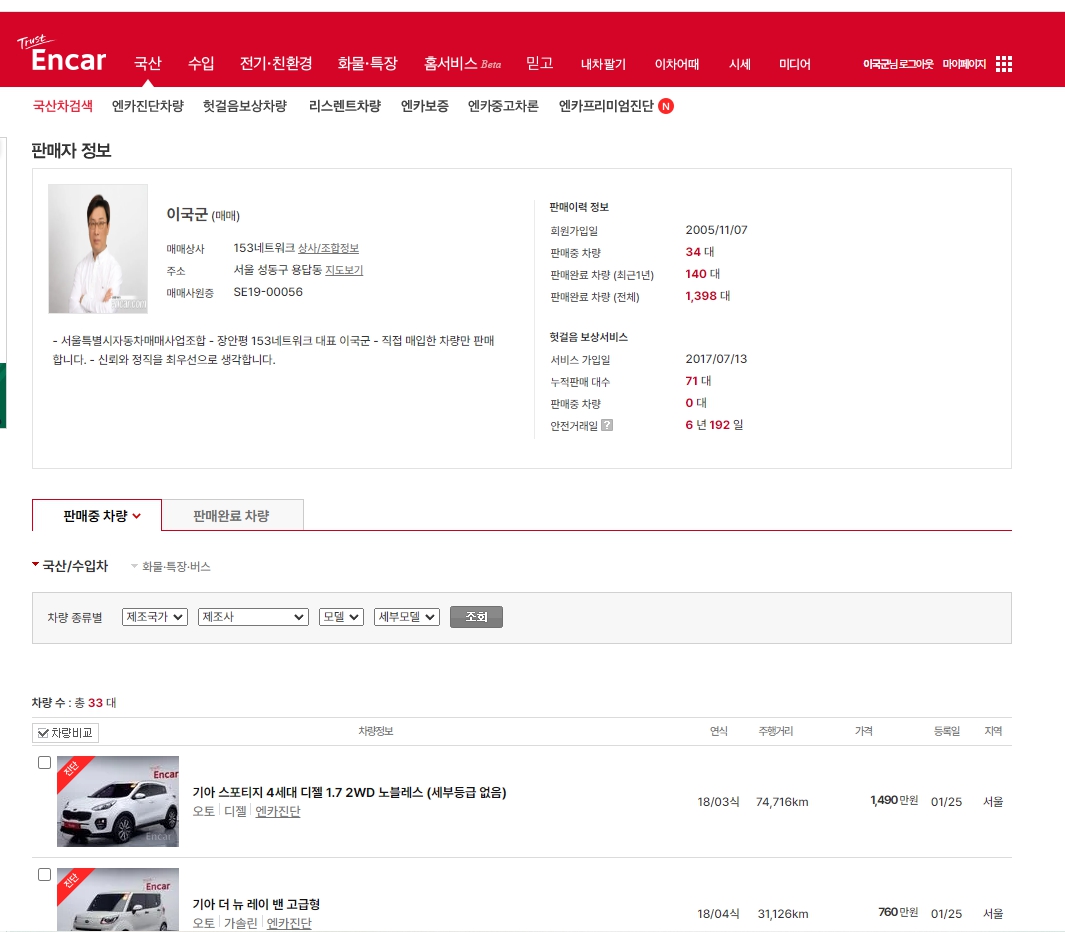Check the 더 뉴 레이 밴 row checkbox
1065x932 pixels.
(45, 875)
